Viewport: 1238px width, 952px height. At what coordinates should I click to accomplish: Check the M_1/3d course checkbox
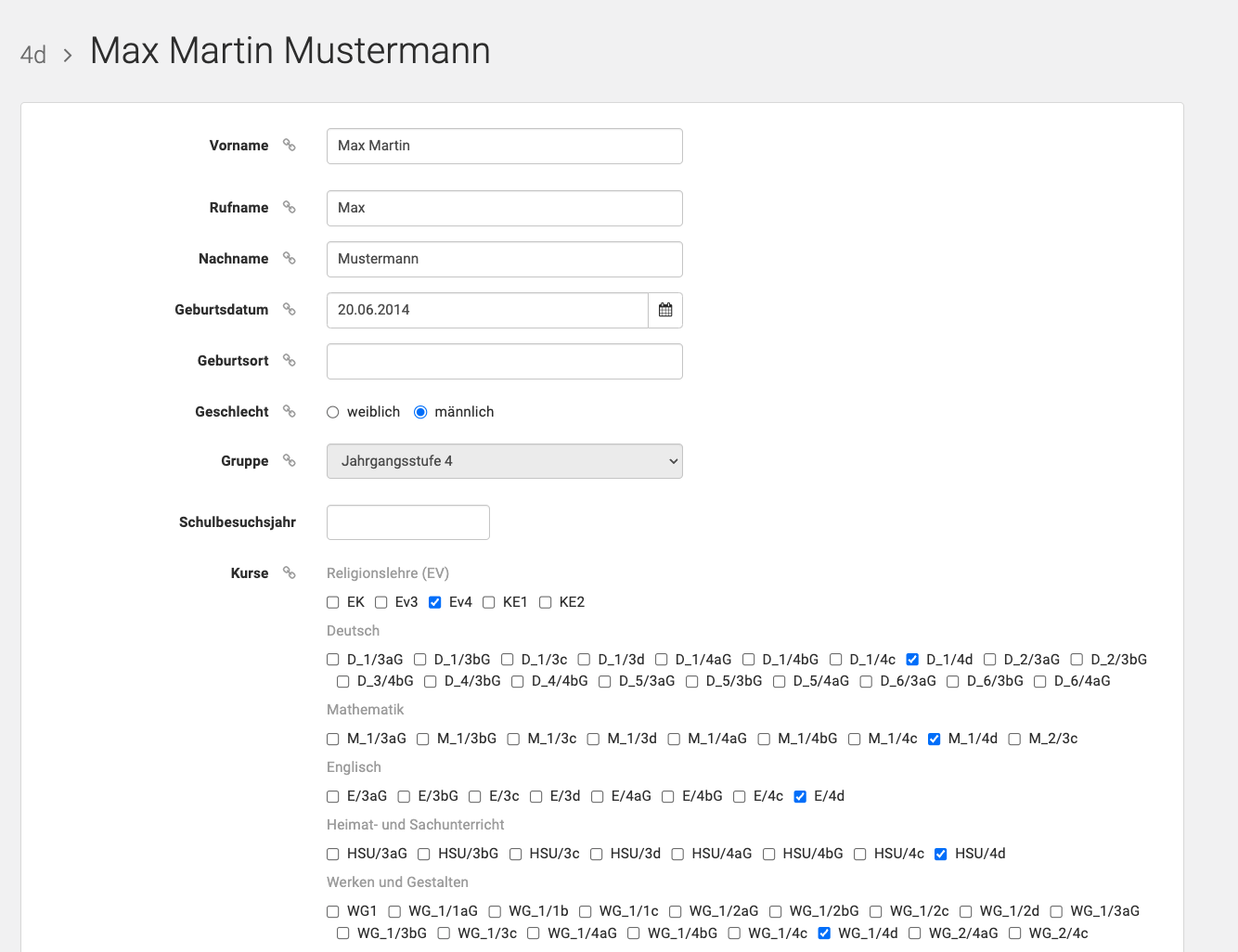tap(593, 740)
